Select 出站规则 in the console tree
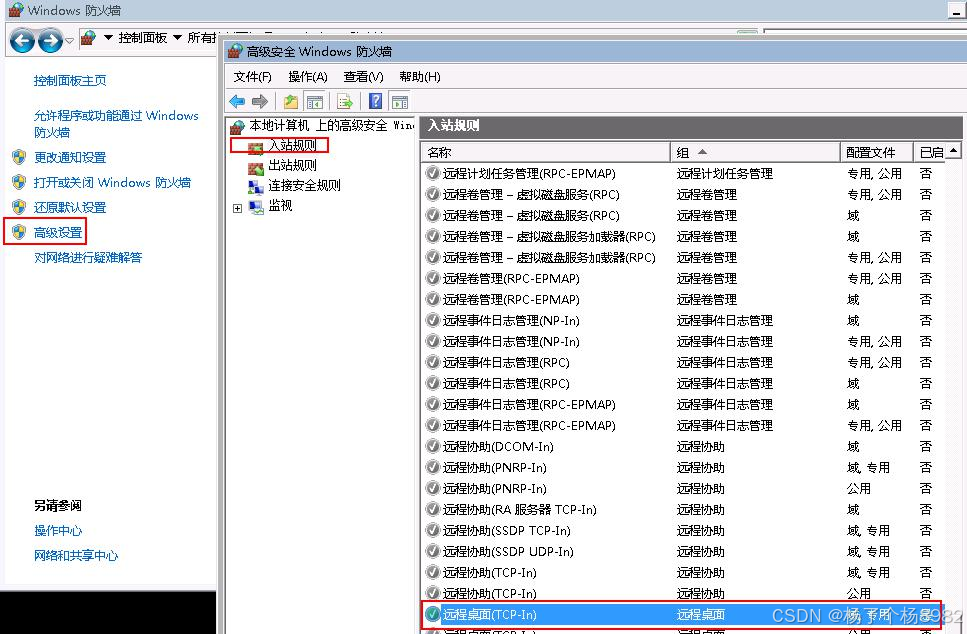The image size is (967, 634). pos(292,165)
